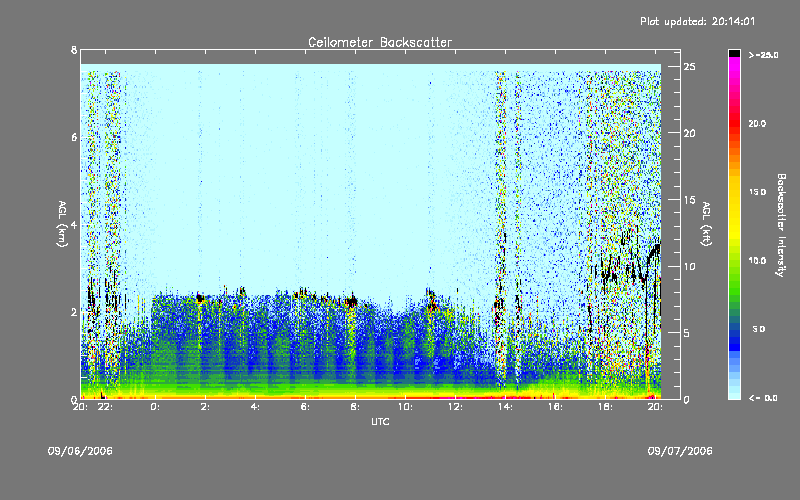Click the '> -25.0' colorbar maximum label
800x500 pixels.
coord(763,55)
